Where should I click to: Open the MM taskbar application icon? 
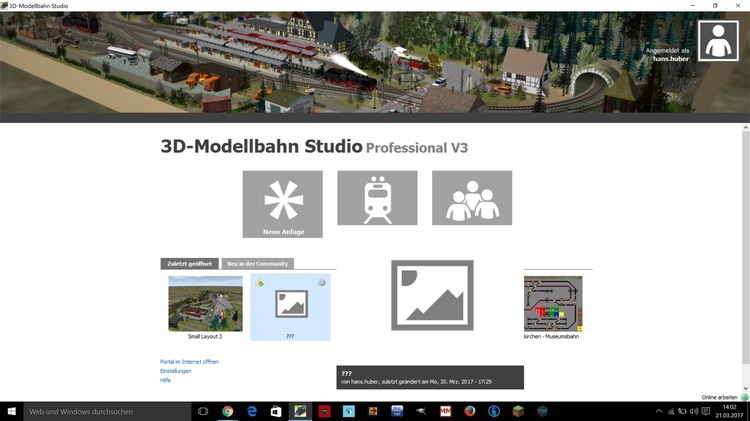(445, 411)
